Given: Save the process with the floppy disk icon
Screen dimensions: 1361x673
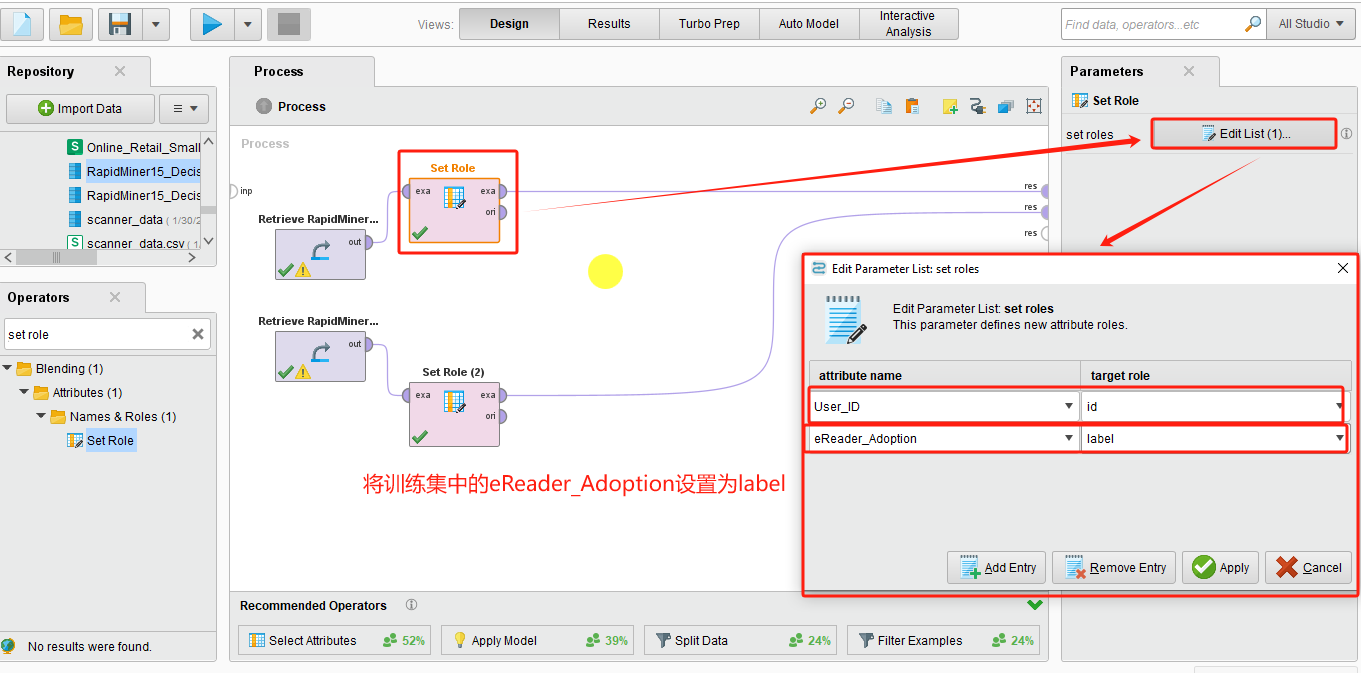Looking at the screenshot, I should [120, 24].
